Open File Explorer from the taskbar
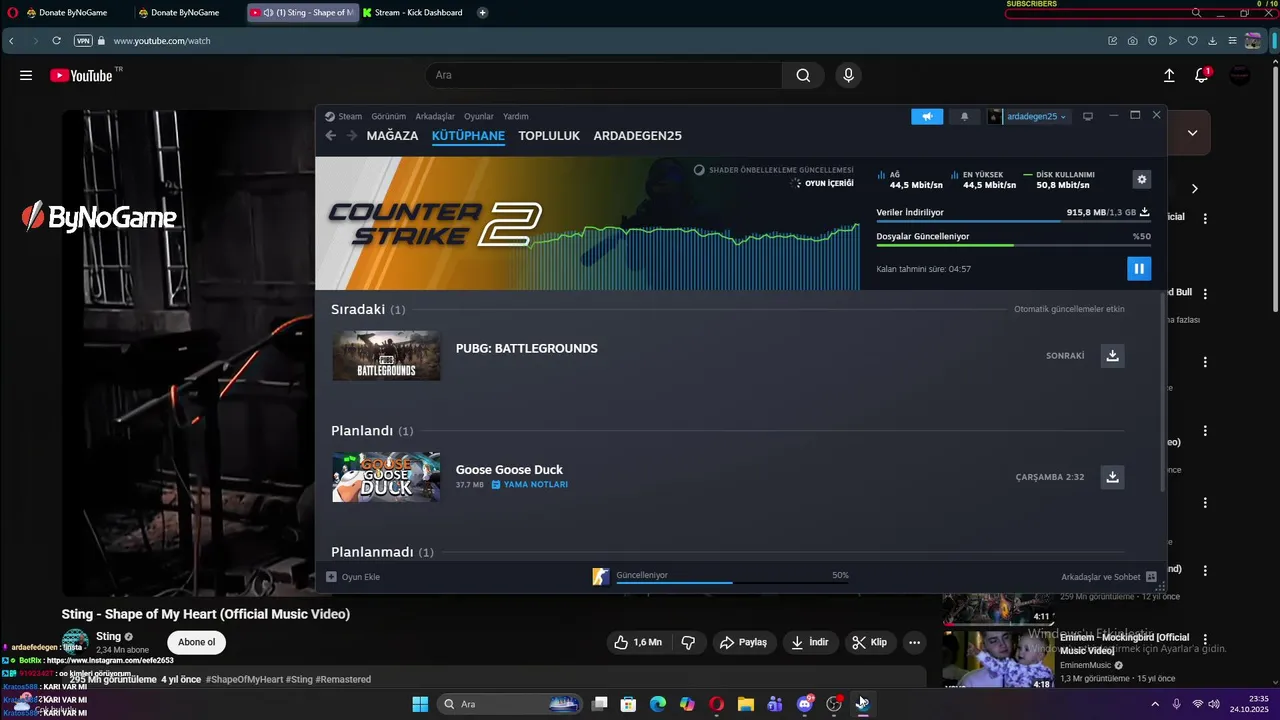1280x720 pixels. 745,704
